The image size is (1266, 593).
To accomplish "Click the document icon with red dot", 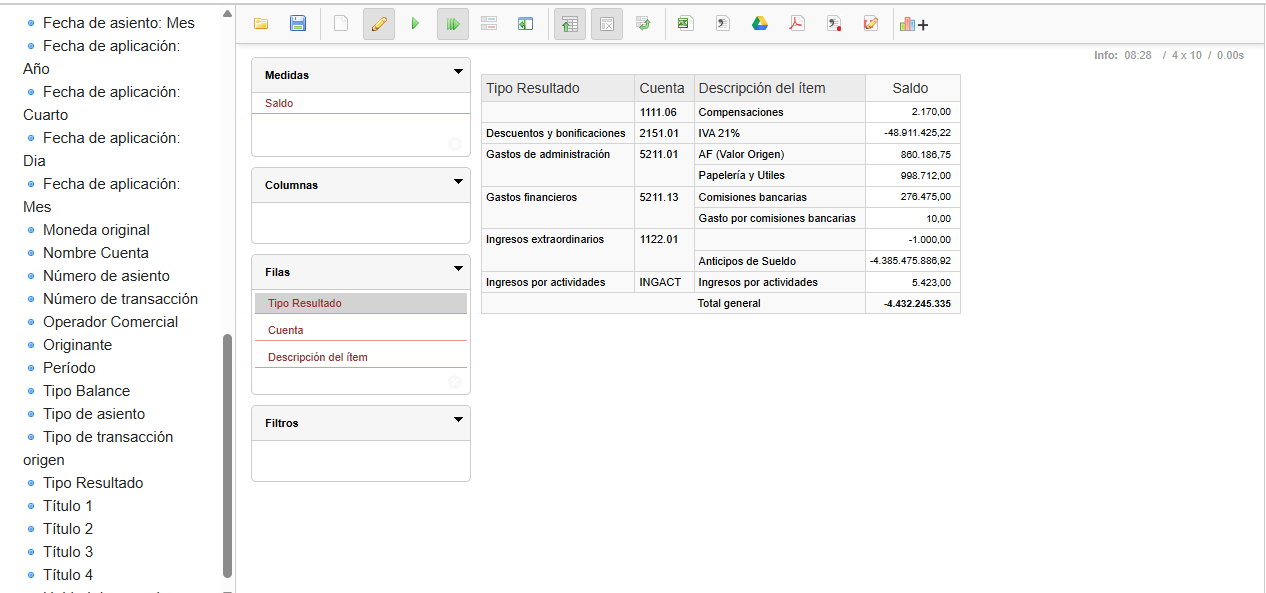I will (x=834, y=24).
